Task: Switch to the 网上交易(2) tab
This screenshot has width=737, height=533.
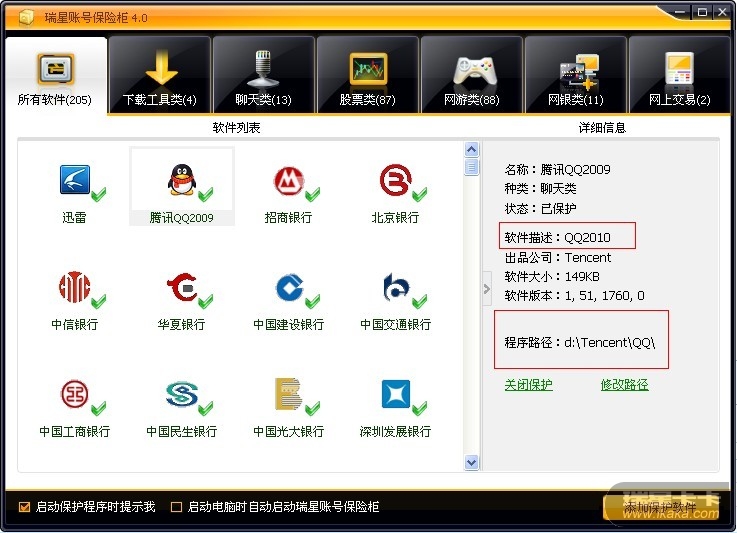Action: tap(680, 75)
